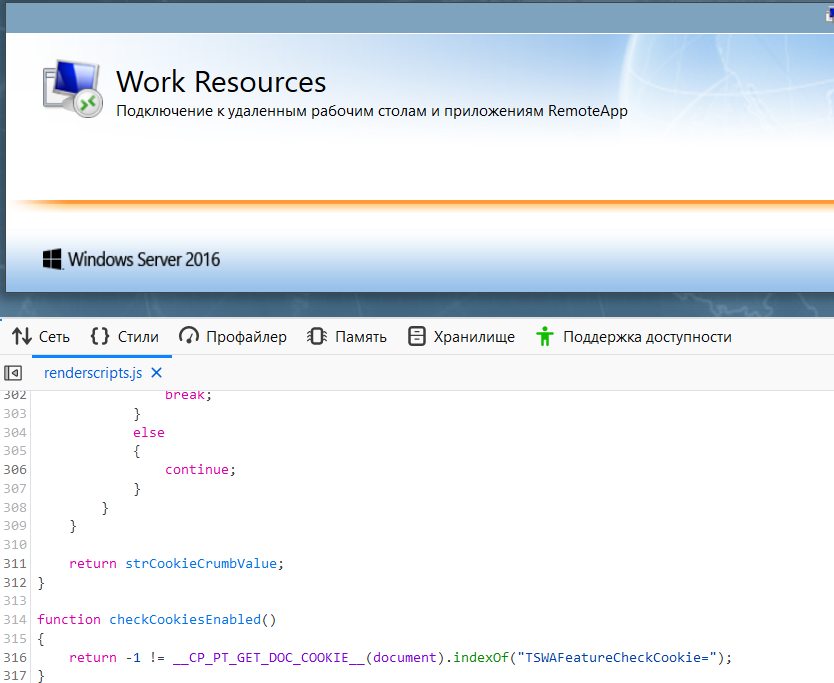Switch to the Память (Memory) tab
Screen dimensions: 834x683
tap(347, 337)
